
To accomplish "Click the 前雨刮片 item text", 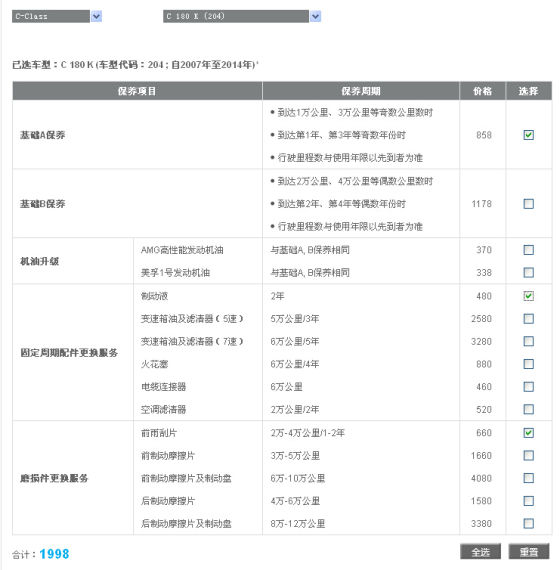I will pos(159,433).
